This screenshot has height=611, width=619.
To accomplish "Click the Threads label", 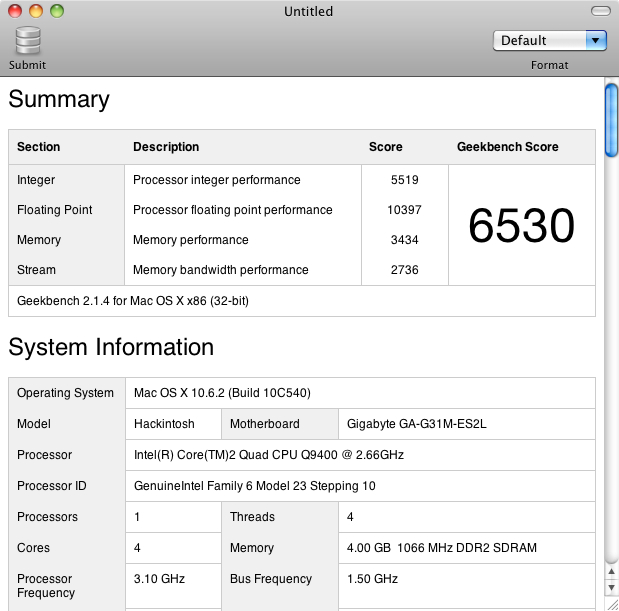I will (x=252, y=517).
